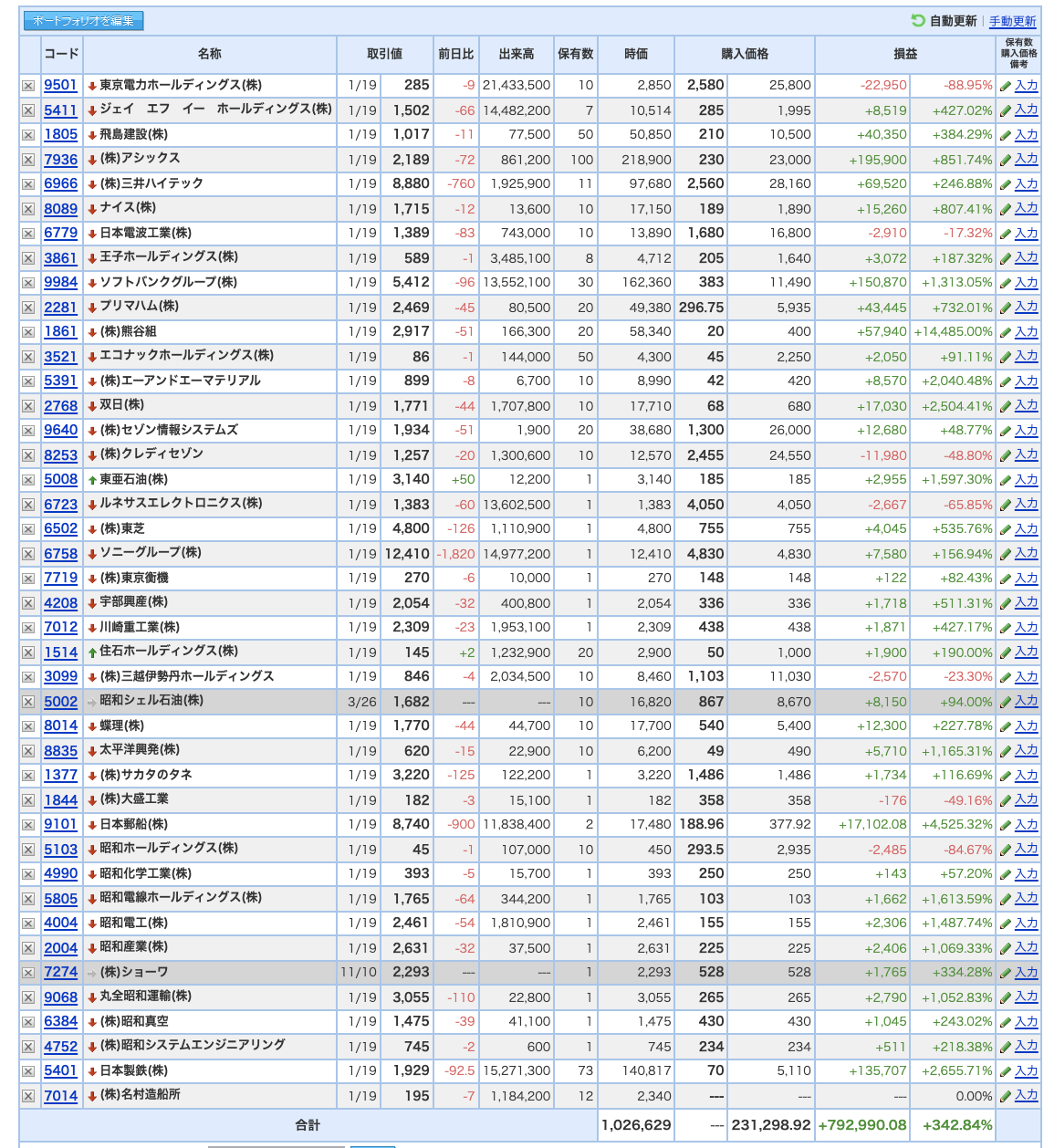Viewport: 1044px width, 1148px height.
Task: Click pencil icon for 川崎重工業 row
Action: click(x=1005, y=628)
